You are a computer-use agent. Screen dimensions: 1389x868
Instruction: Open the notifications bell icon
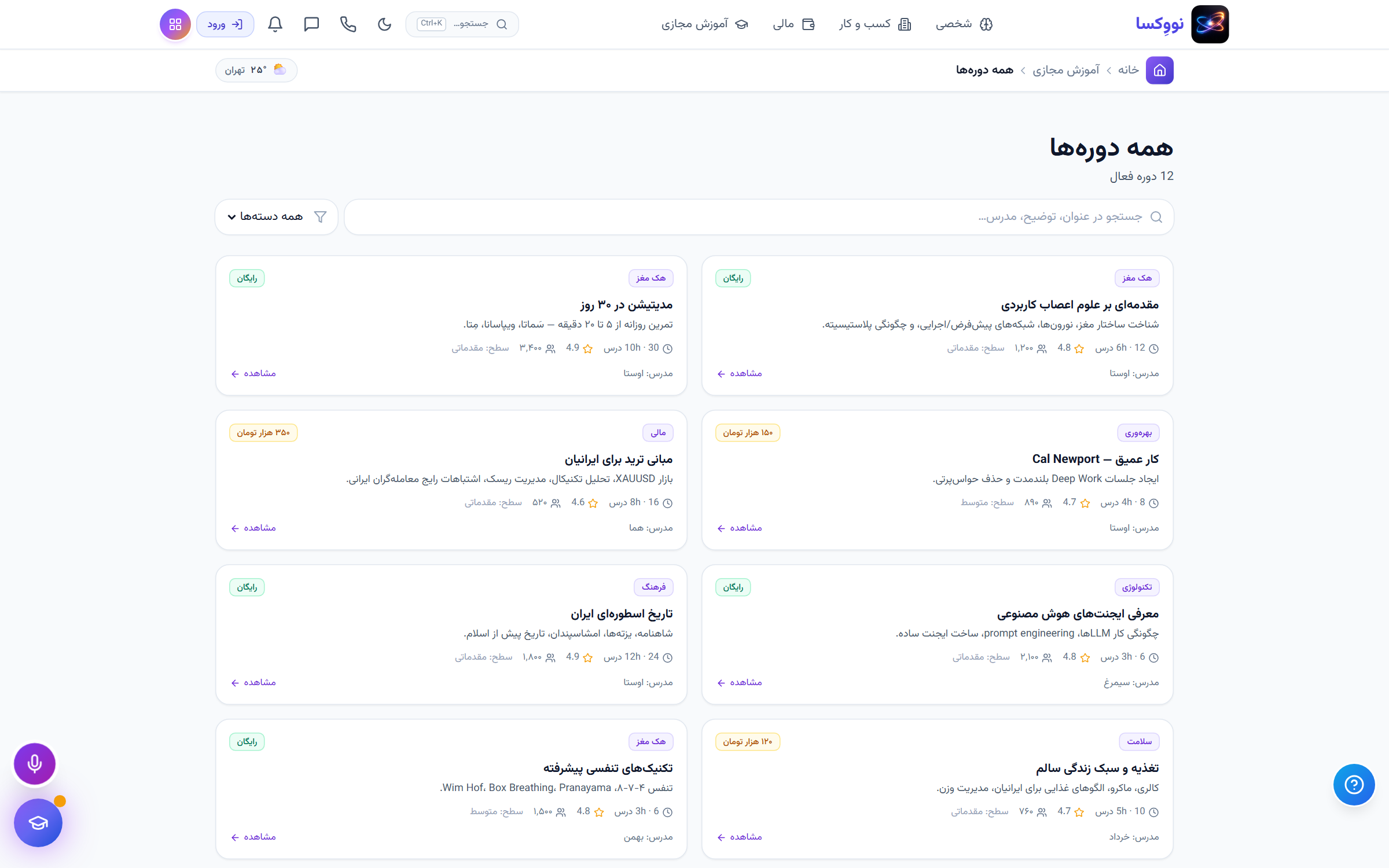pyautogui.click(x=275, y=24)
